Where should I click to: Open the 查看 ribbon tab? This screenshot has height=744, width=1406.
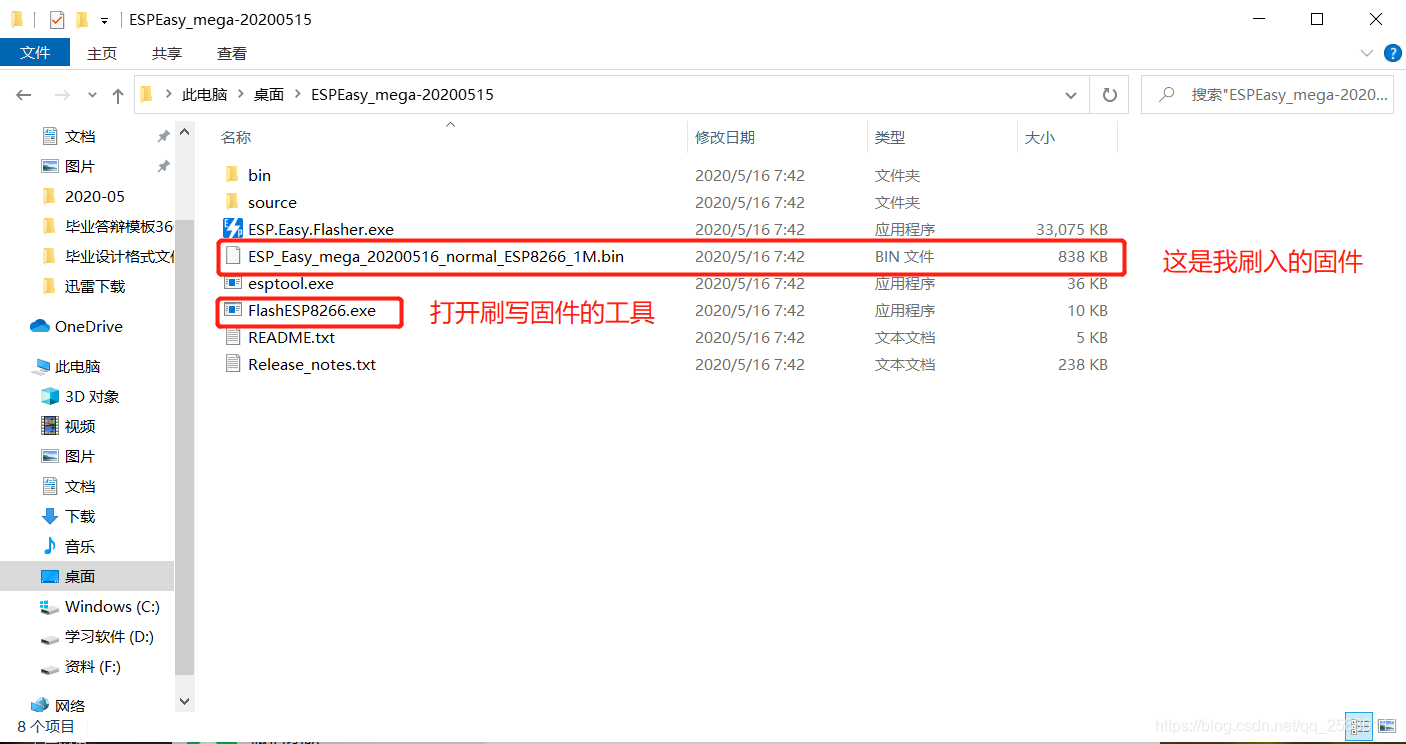[232, 53]
